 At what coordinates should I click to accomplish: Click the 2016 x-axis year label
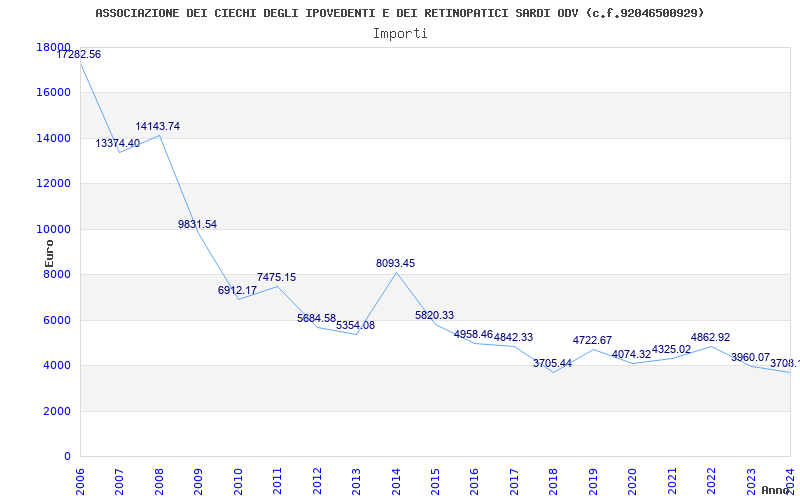(474, 481)
